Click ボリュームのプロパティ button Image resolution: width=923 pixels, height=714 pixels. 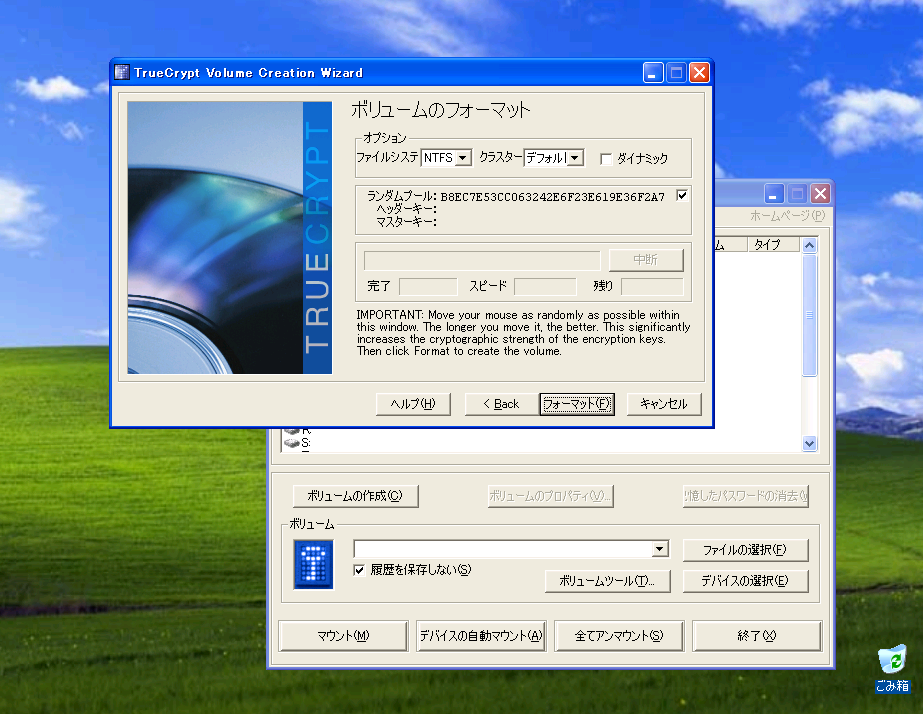pos(550,496)
